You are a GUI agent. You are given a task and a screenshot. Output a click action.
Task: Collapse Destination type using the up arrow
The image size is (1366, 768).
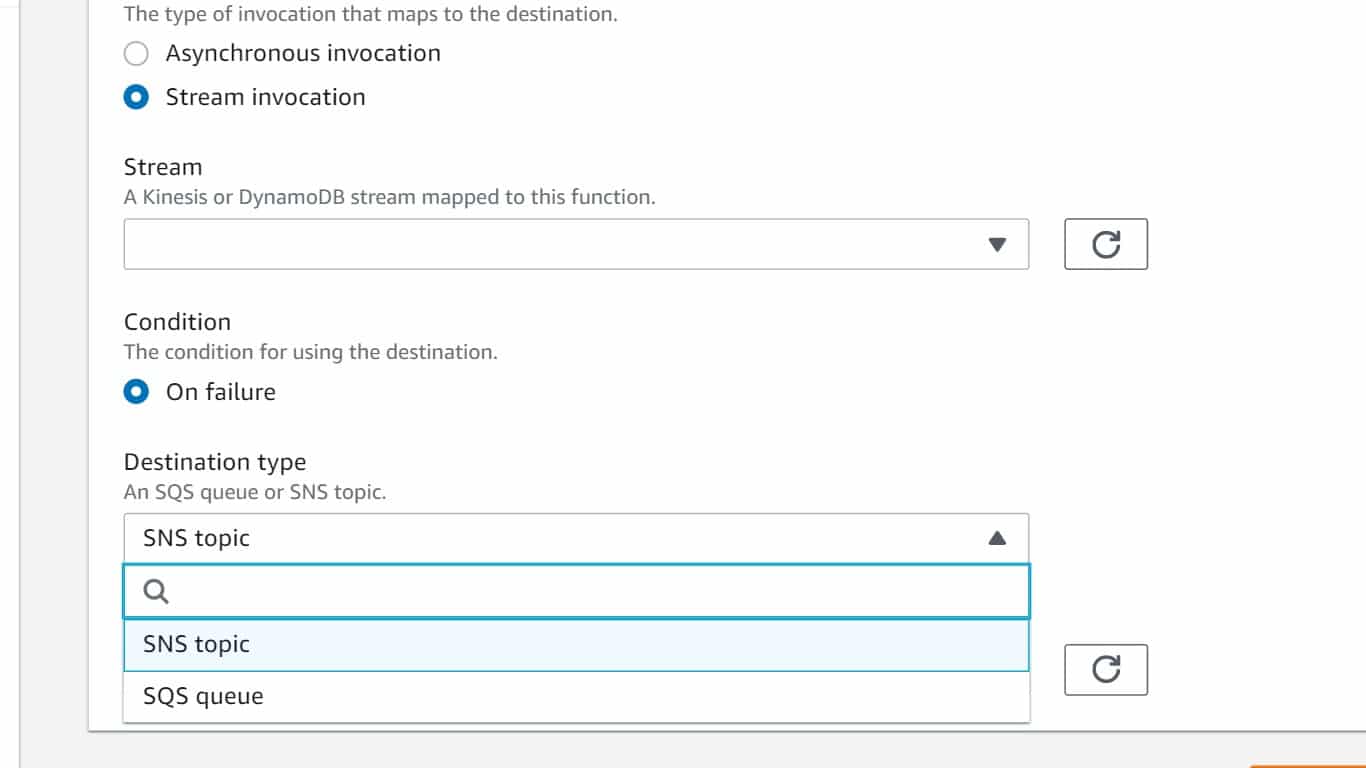[x=996, y=538]
